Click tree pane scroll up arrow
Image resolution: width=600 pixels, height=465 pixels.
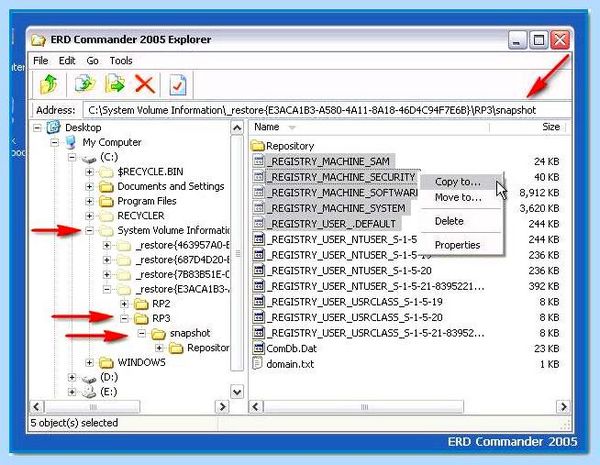[x=237, y=127]
